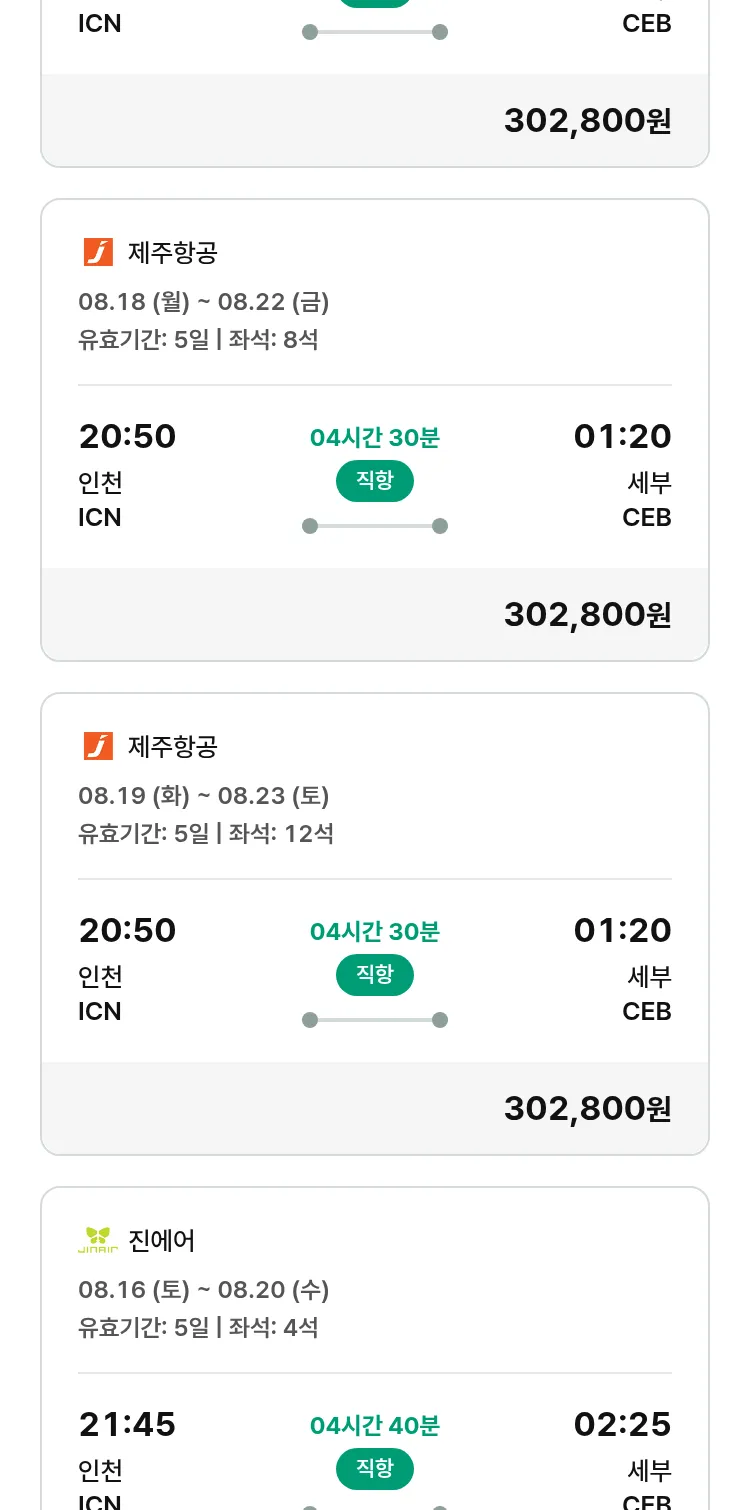Image resolution: width=750 pixels, height=1510 pixels.
Task: Tap the 직항 badge on the 08.19 flight
Action: (375, 975)
